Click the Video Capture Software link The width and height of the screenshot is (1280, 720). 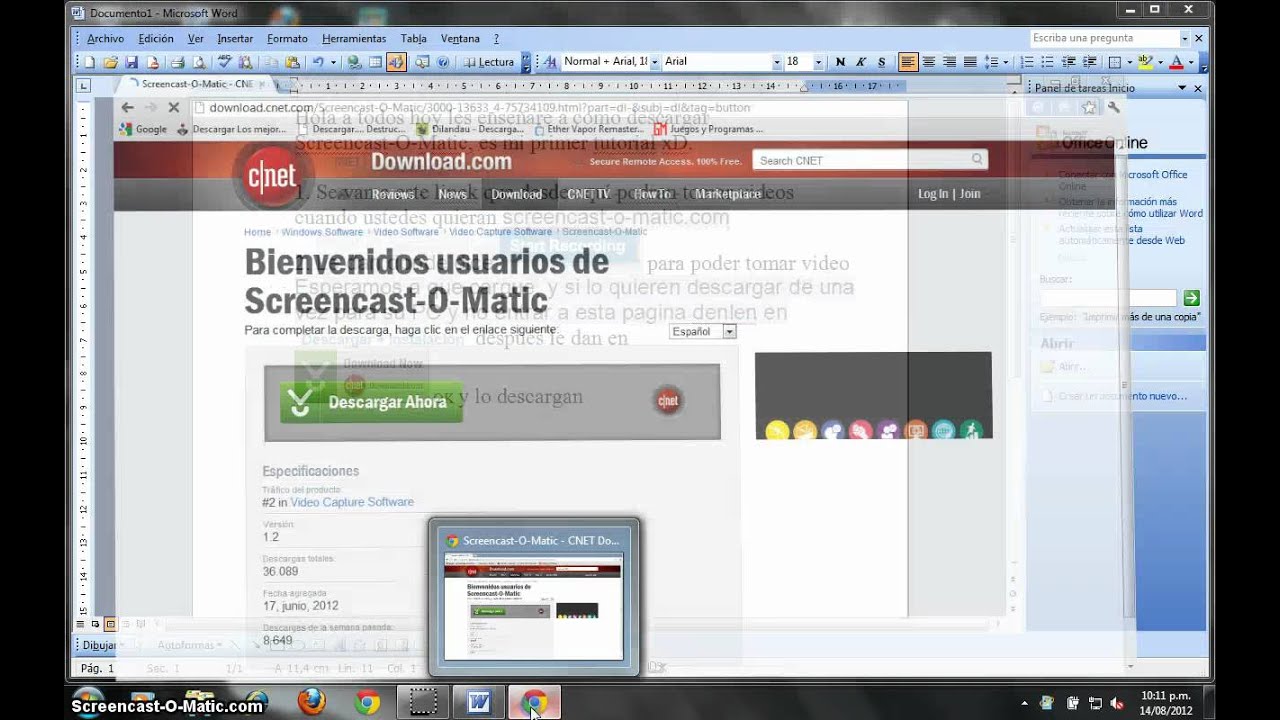[x=351, y=502]
